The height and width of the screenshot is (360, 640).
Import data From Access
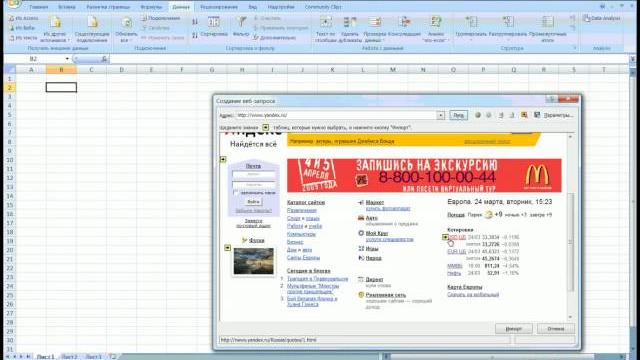pos(24,18)
